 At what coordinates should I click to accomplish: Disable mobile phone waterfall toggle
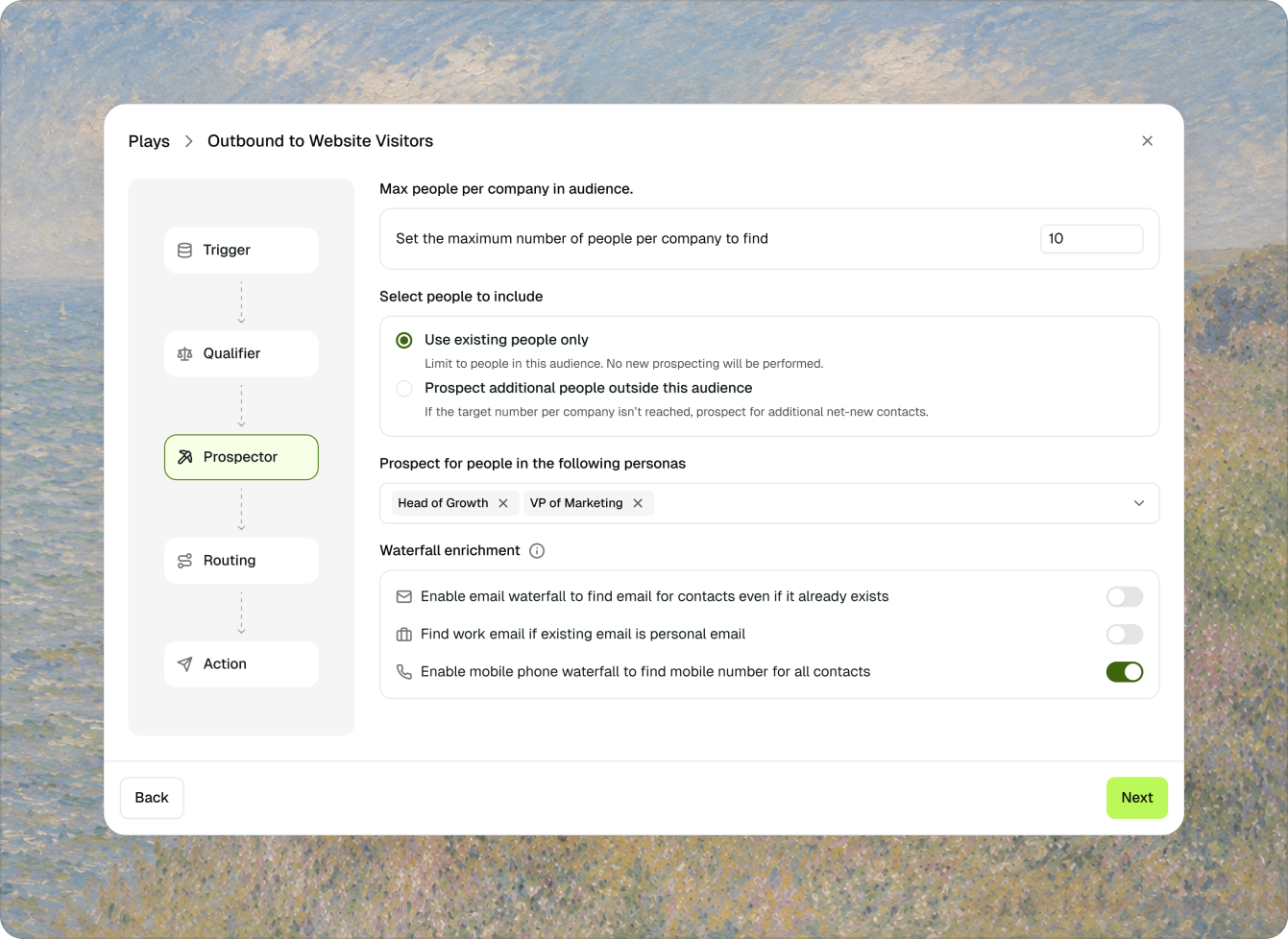pos(1125,672)
